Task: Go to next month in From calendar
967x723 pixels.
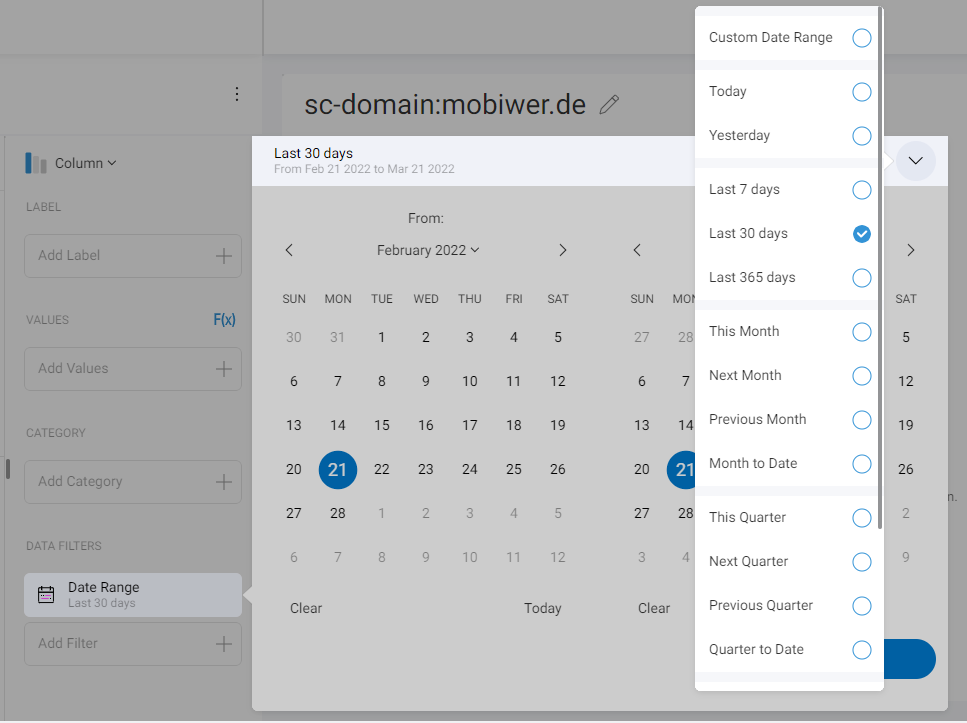Action: [562, 250]
